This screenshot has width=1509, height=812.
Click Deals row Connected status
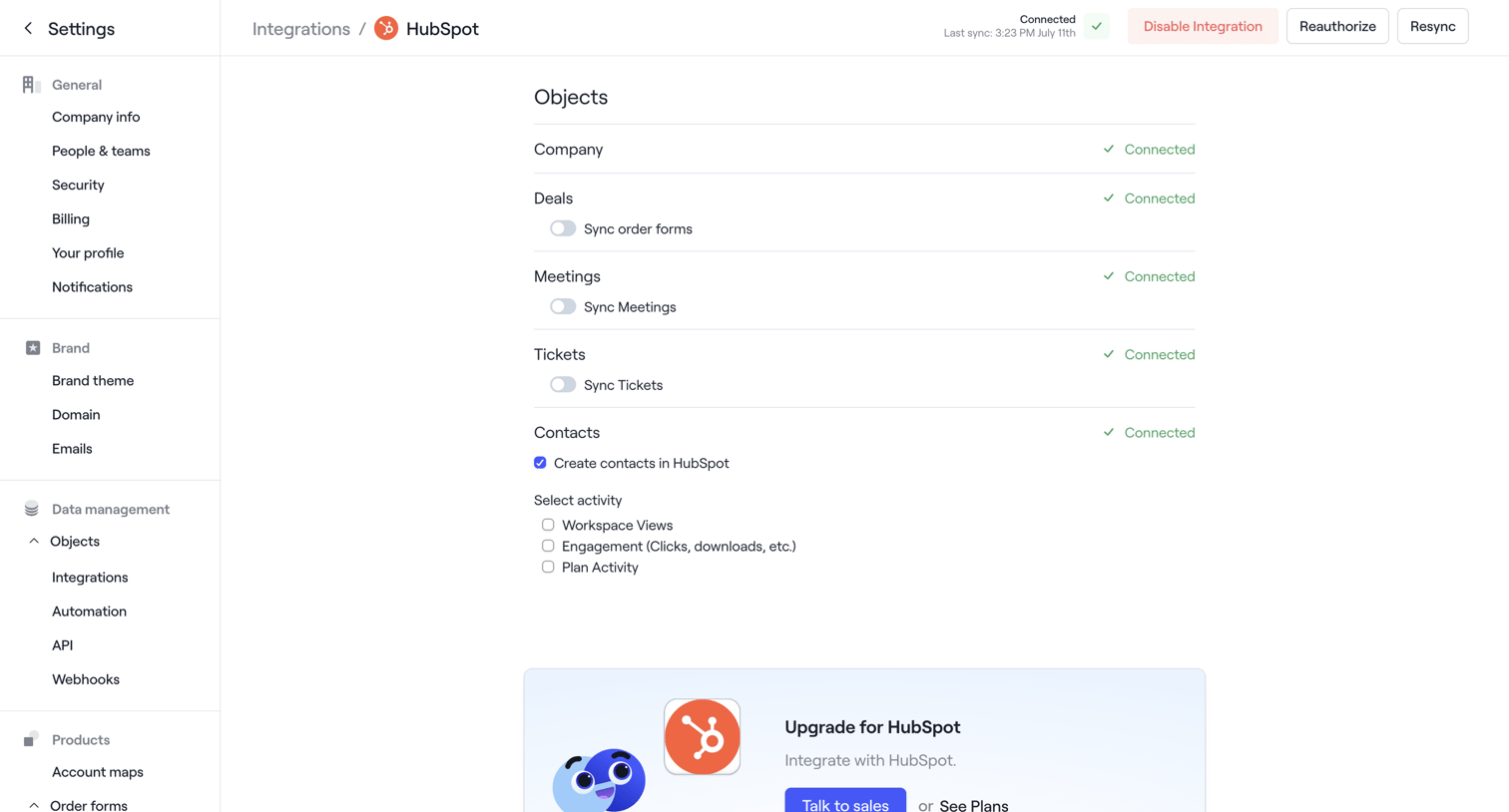1149,198
